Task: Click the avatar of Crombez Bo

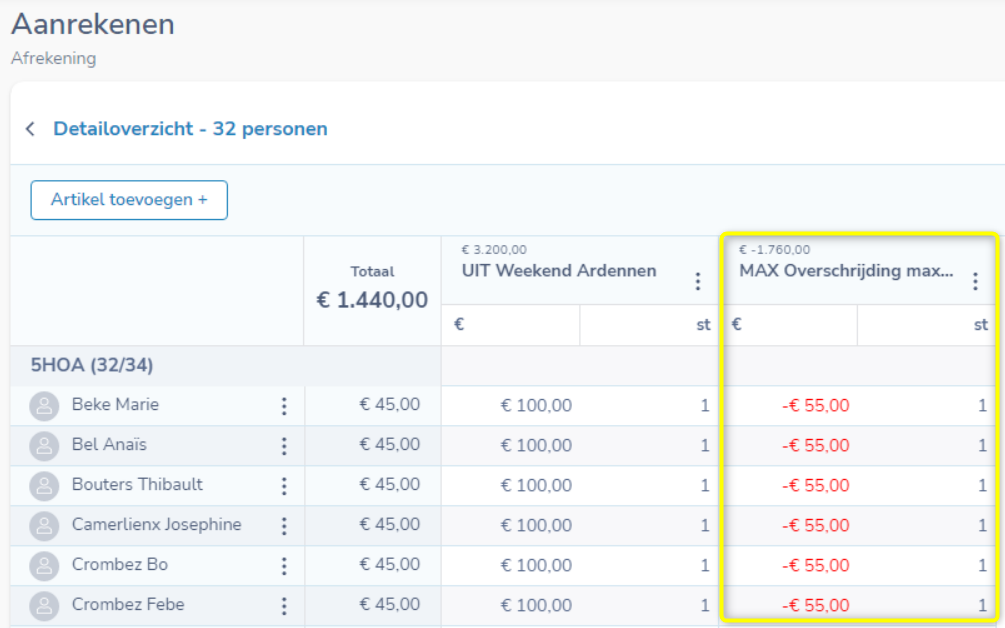Action: click(x=44, y=566)
